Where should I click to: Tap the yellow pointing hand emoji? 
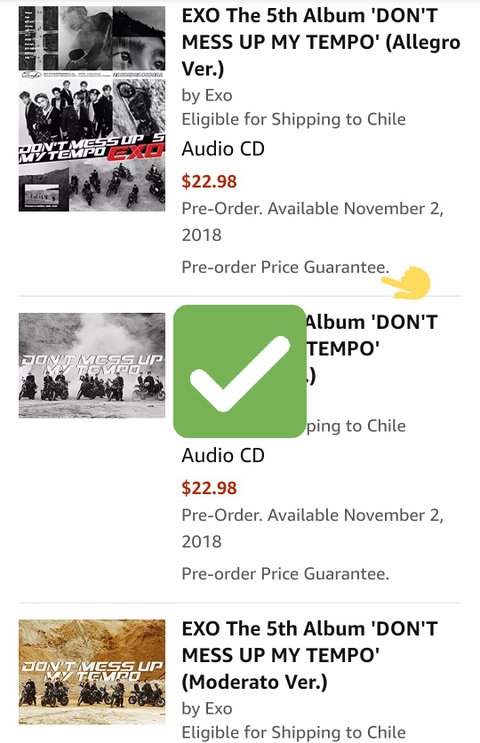pos(406,283)
